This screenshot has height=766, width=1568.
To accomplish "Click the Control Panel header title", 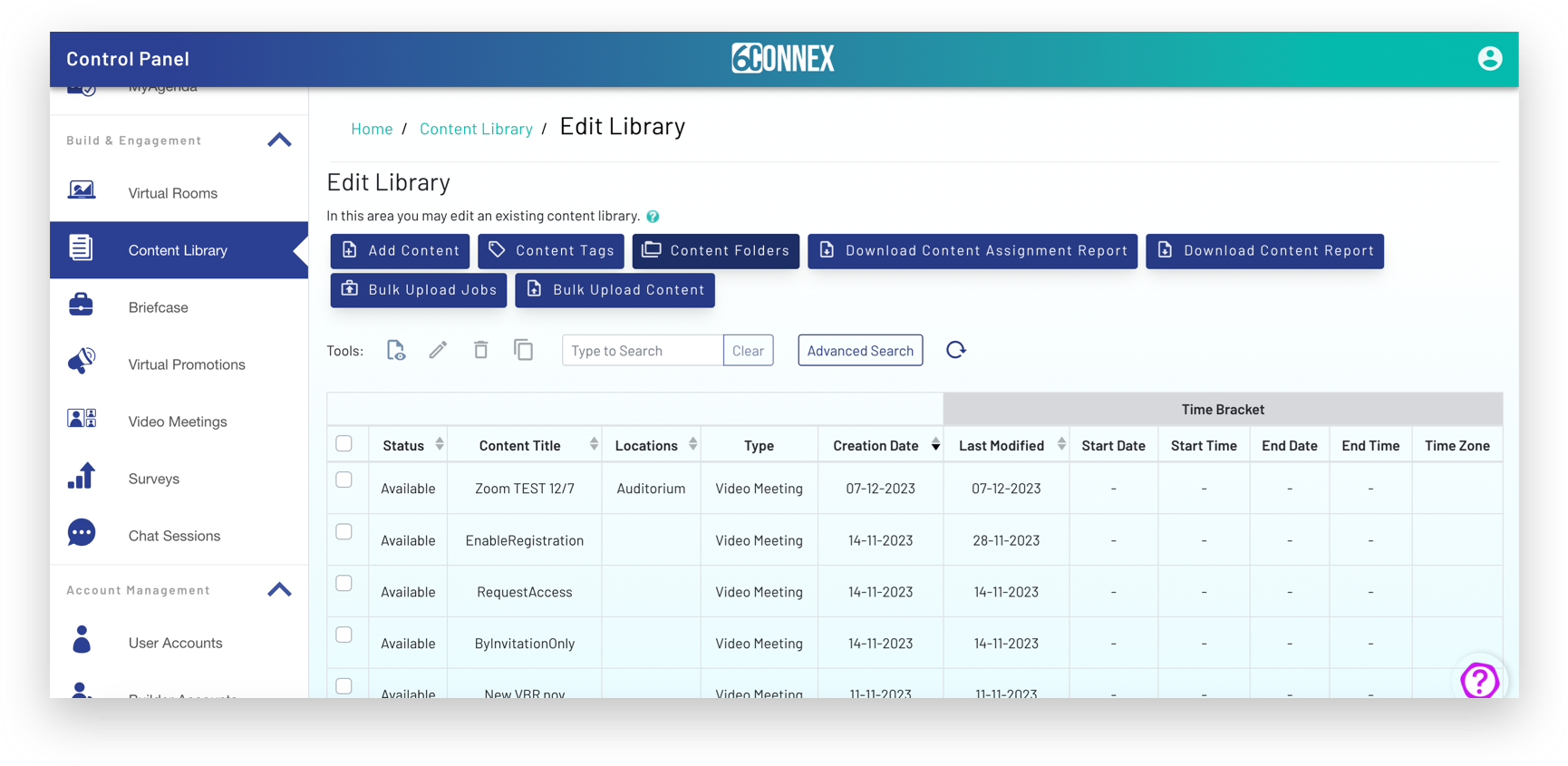I will [x=128, y=58].
